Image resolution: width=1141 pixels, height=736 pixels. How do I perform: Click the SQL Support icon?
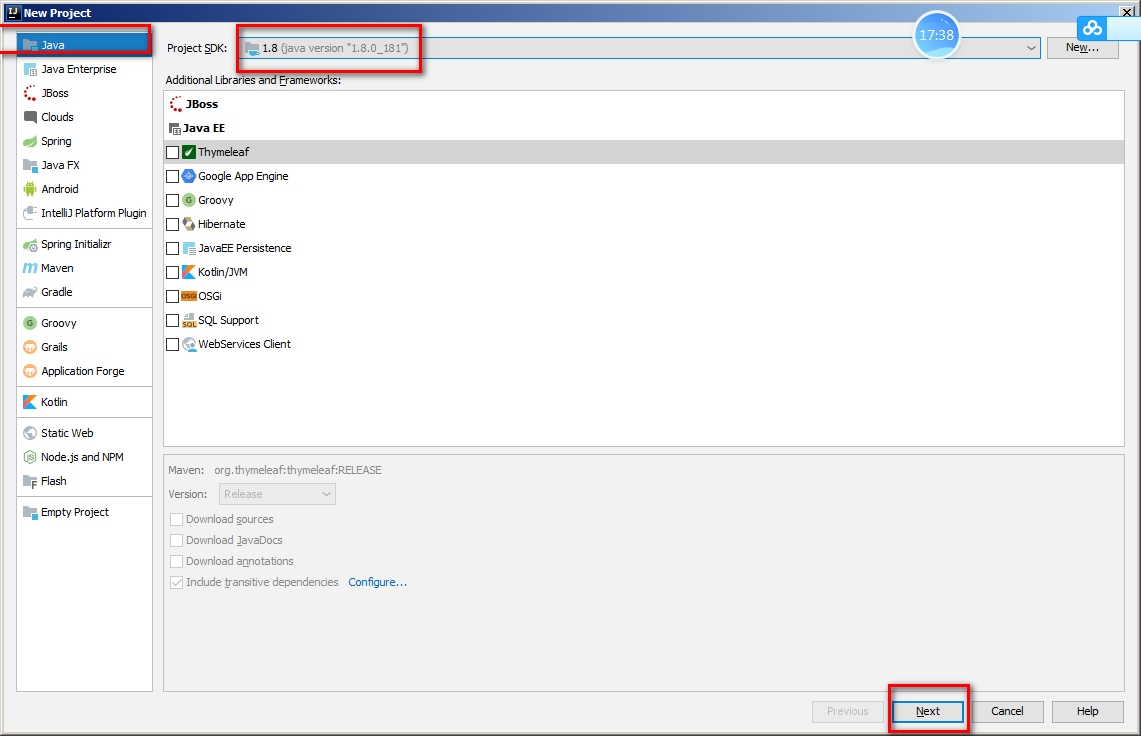(x=189, y=320)
